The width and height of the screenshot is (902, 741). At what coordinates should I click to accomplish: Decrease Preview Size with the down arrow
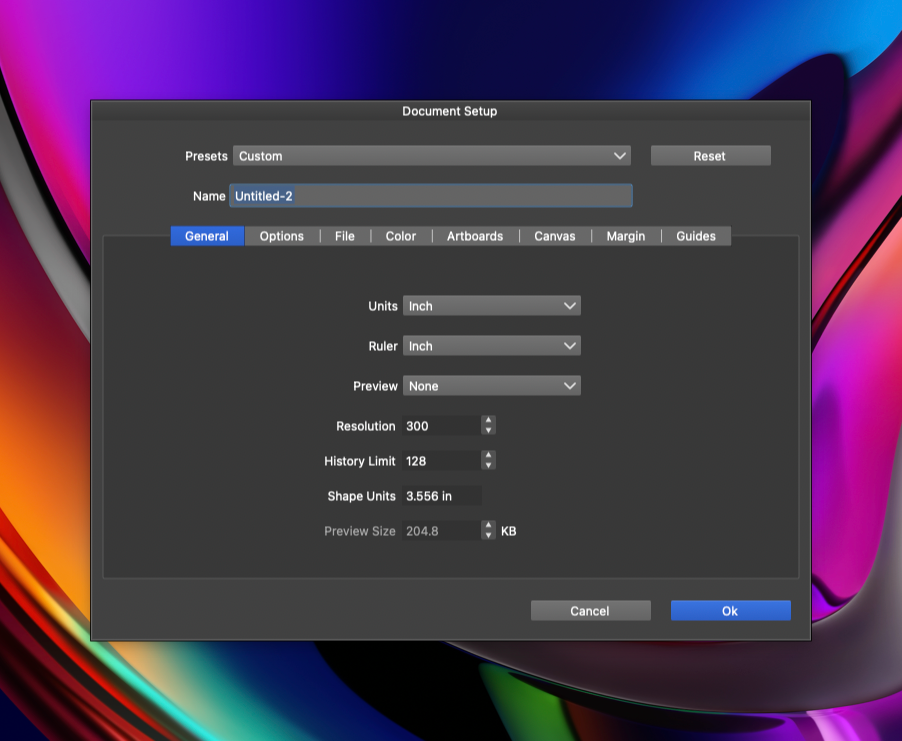tap(488, 536)
